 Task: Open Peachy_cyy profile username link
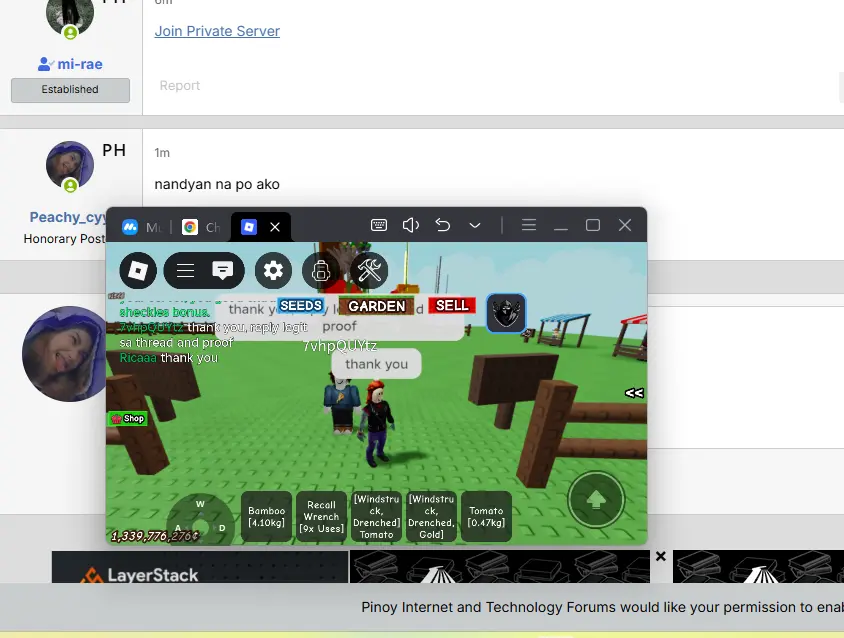coord(68,217)
